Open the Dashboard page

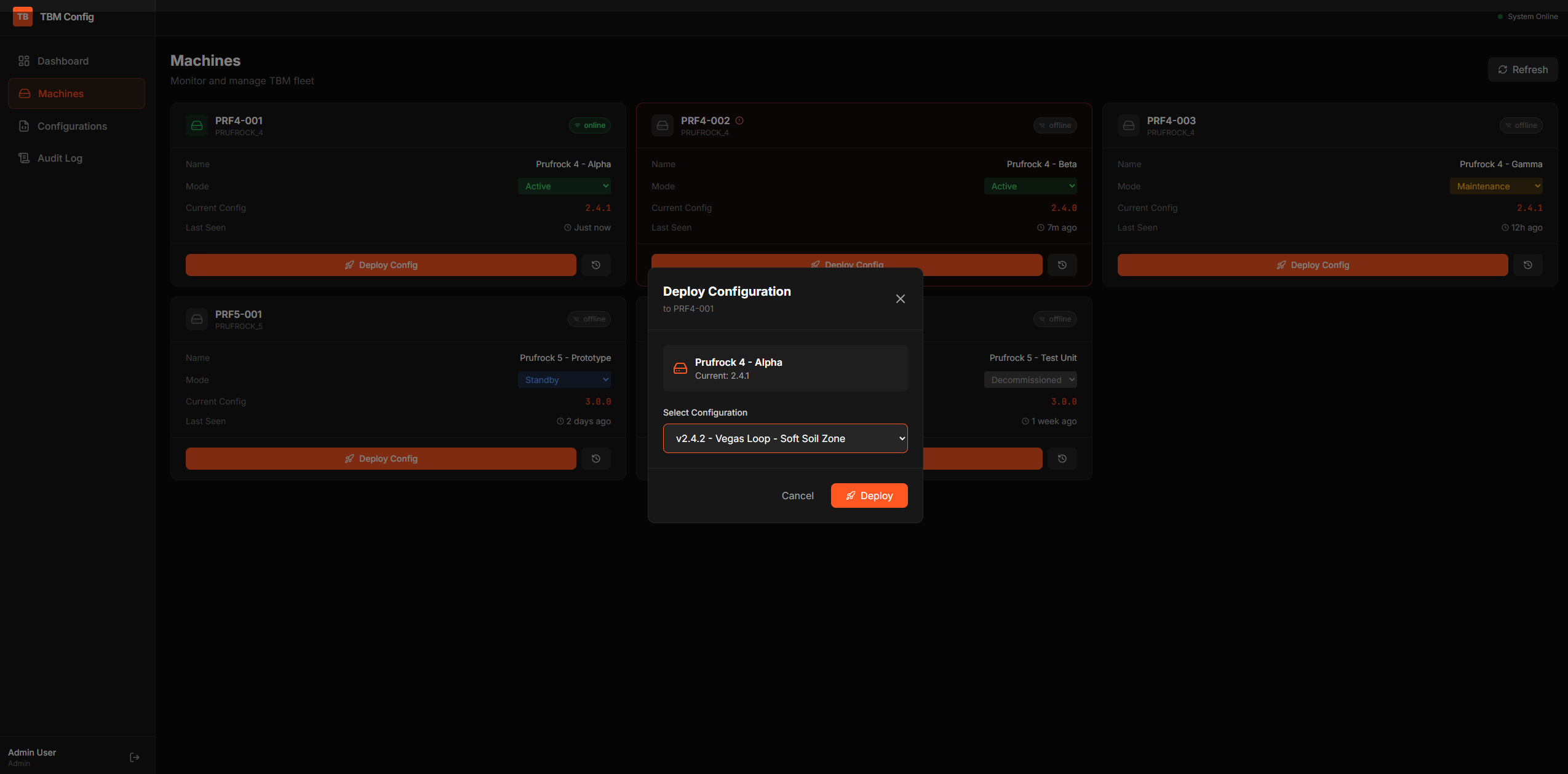pos(76,61)
